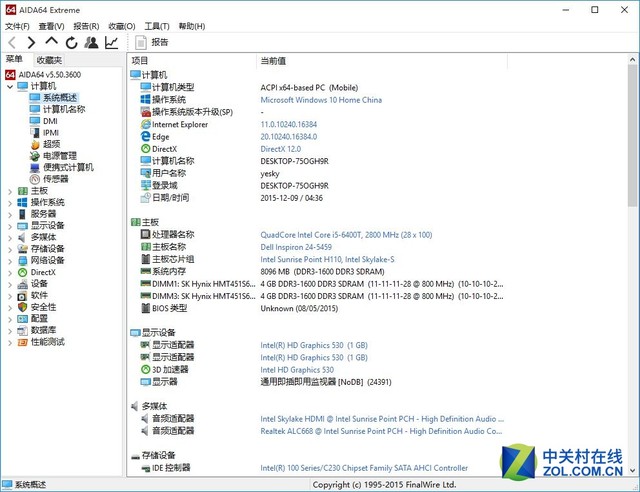Go forward with the right arrow toolbar button
The width and height of the screenshot is (640, 492).
coord(31,42)
